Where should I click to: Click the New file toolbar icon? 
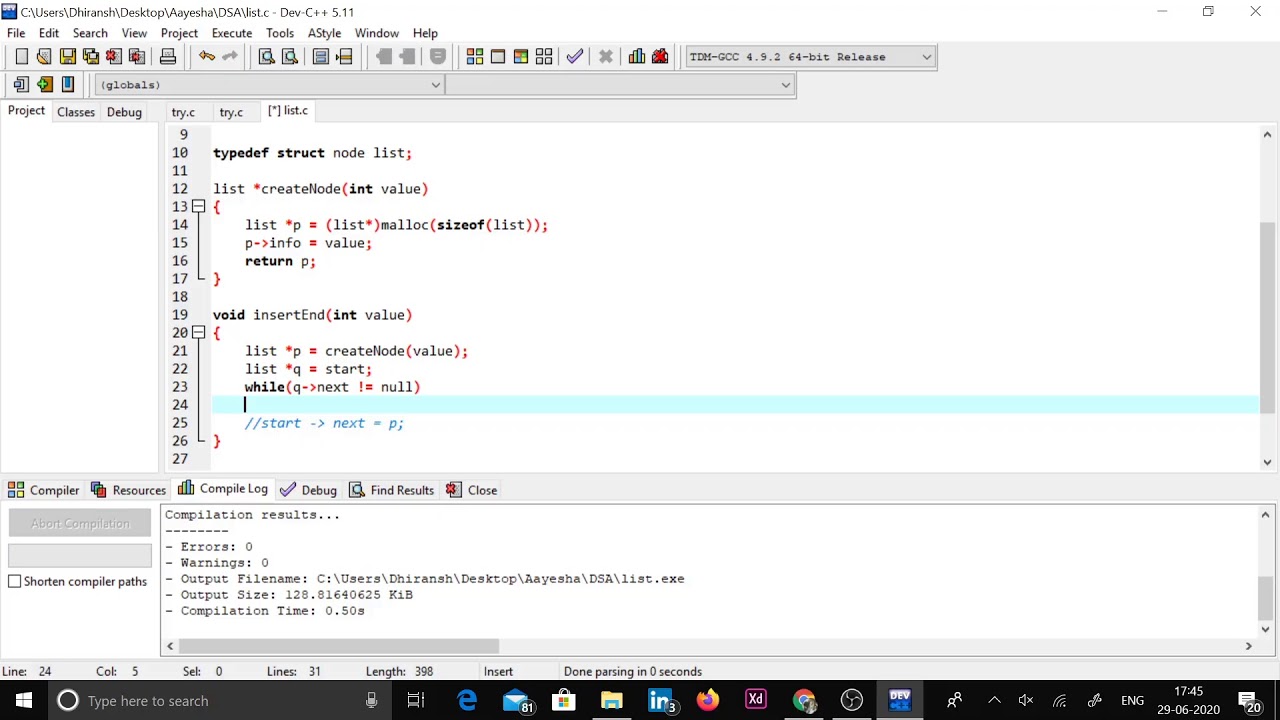(22, 57)
